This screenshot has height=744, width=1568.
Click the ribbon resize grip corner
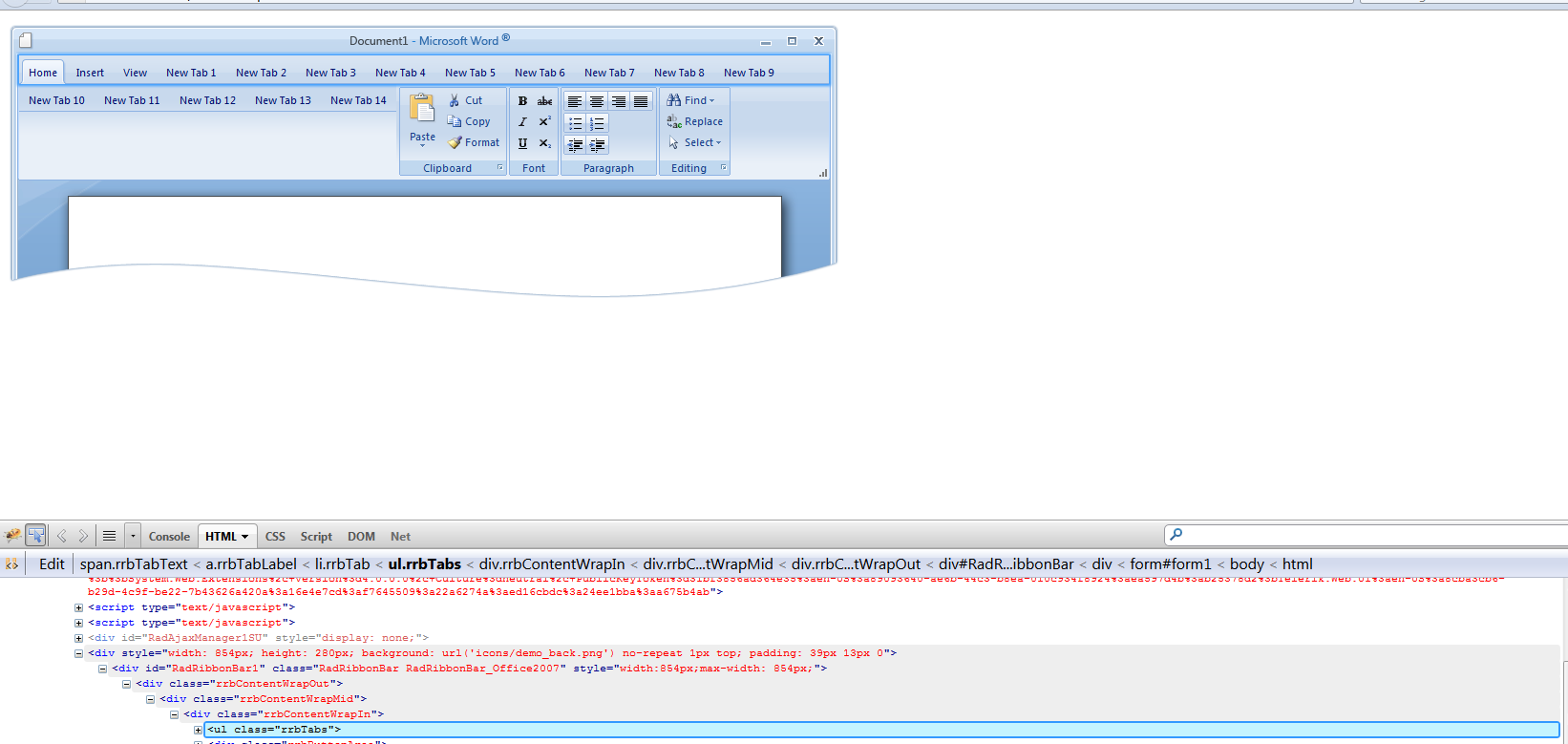(822, 173)
